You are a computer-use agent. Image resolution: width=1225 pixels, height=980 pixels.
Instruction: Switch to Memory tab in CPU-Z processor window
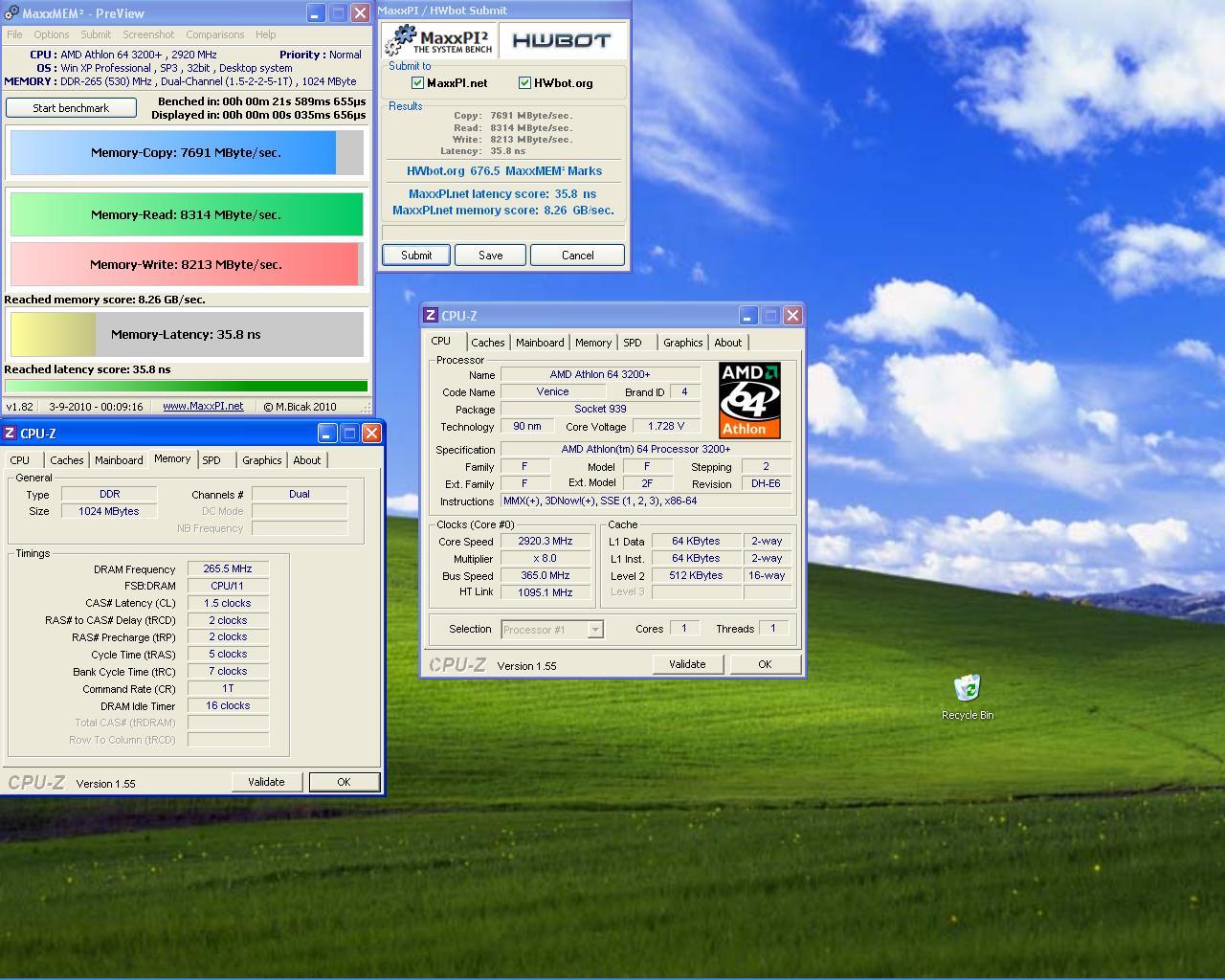(x=593, y=343)
